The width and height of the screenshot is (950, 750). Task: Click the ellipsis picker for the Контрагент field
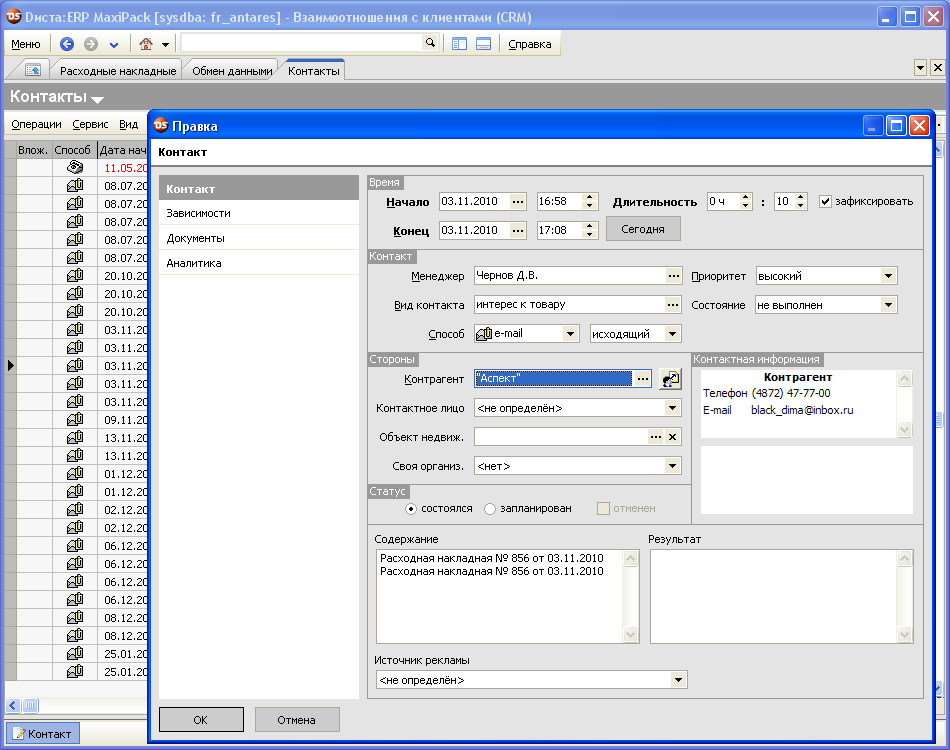(644, 380)
